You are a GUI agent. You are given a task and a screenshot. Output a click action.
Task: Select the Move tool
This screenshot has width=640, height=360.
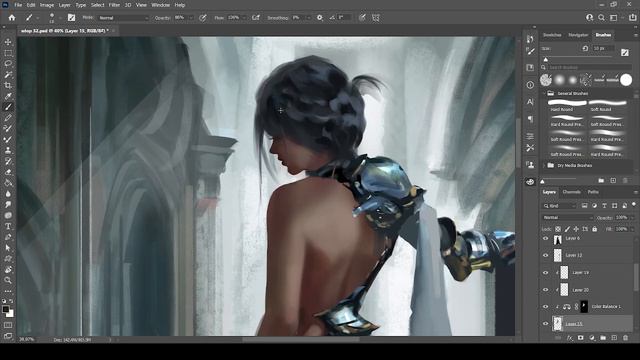point(8,42)
